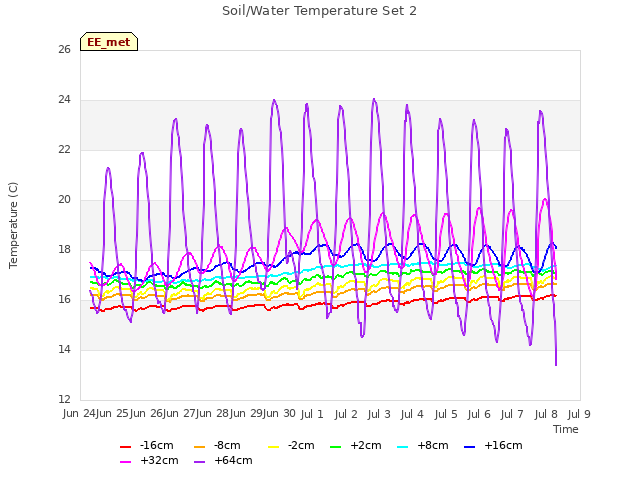Toggle the -16cm legend entry
The width and height of the screenshot is (640, 480).
point(147,445)
